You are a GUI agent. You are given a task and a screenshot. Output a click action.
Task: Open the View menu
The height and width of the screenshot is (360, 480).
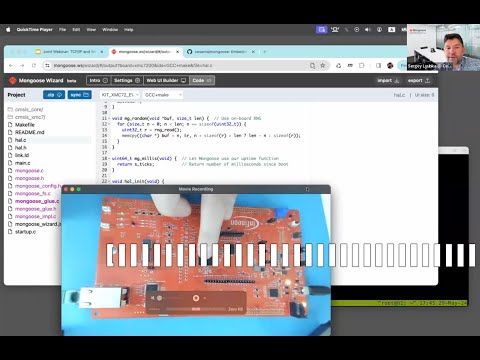[91, 30]
